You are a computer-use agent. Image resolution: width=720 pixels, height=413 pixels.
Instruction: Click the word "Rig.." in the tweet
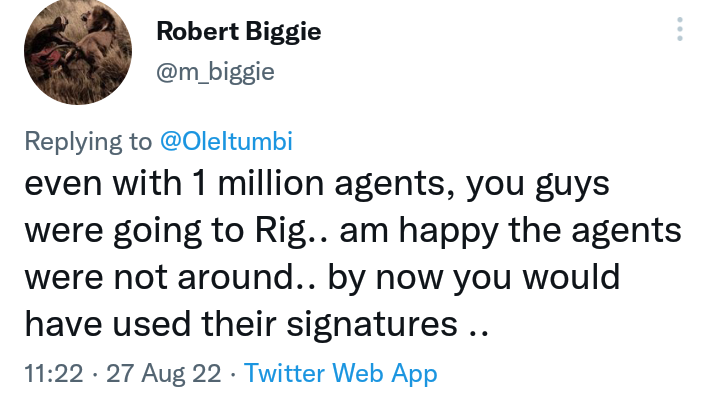[283, 232]
